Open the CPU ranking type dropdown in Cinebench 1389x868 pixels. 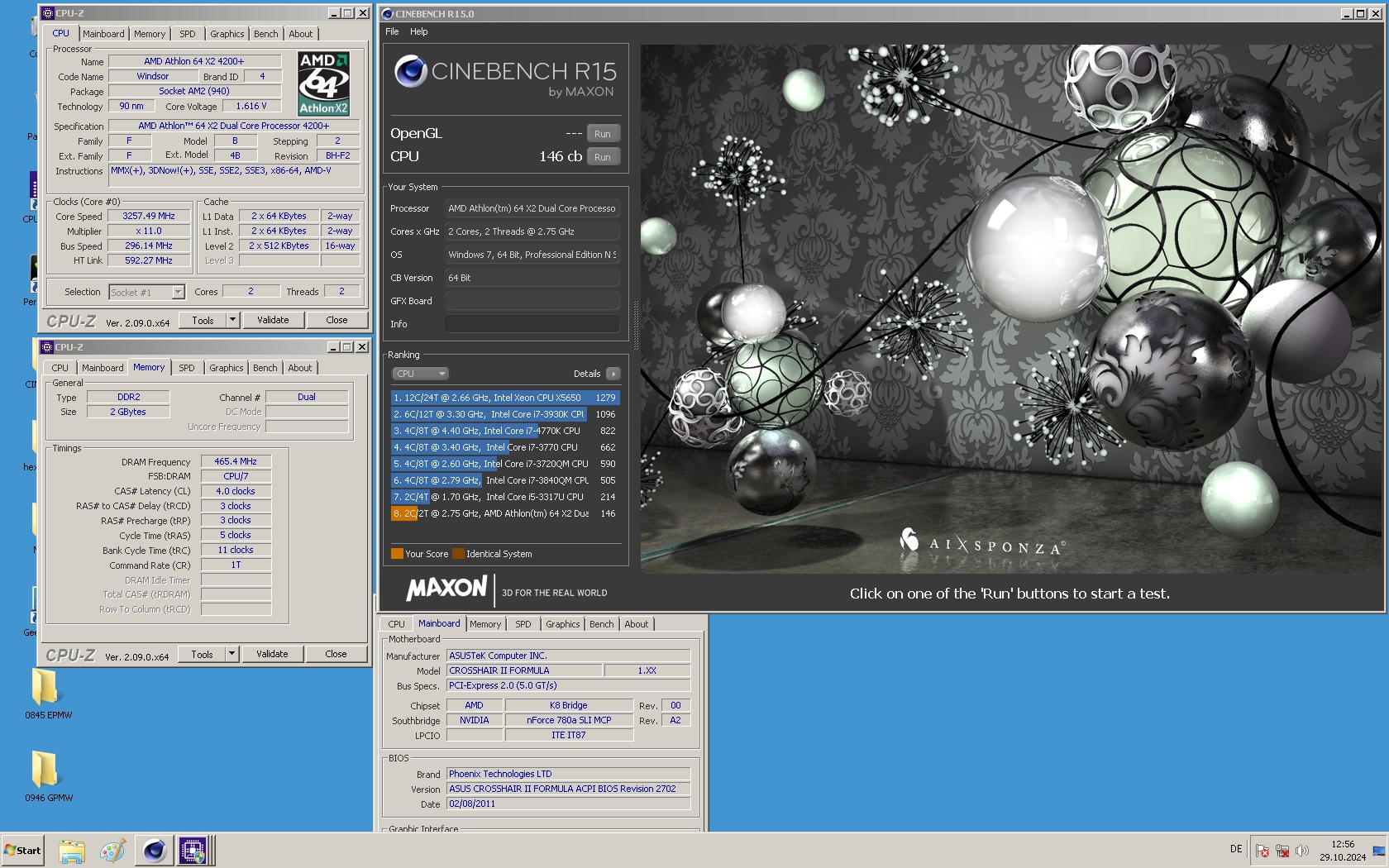(420, 374)
